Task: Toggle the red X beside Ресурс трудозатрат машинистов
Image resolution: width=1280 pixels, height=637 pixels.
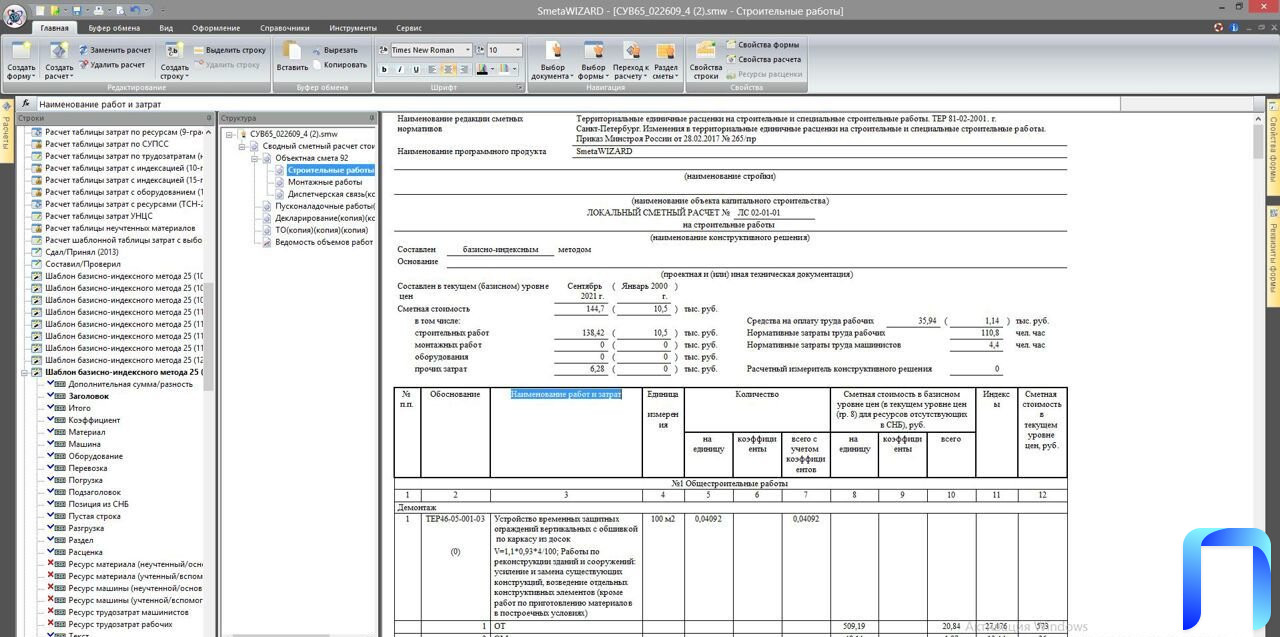Action: pos(50,611)
